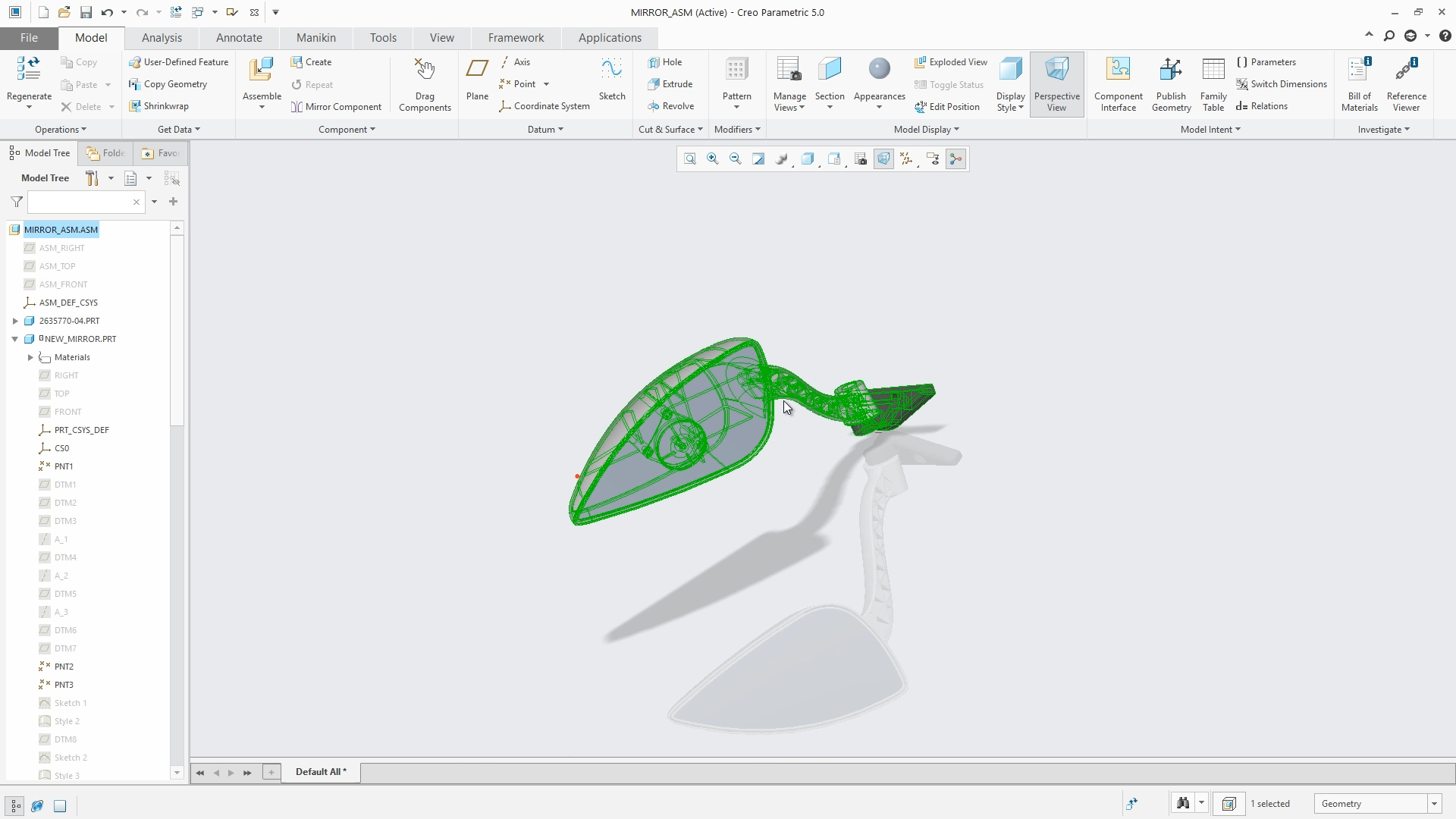The height and width of the screenshot is (819, 1456).
Task: Open the Family Table
Action: [x=1213, y=83]
